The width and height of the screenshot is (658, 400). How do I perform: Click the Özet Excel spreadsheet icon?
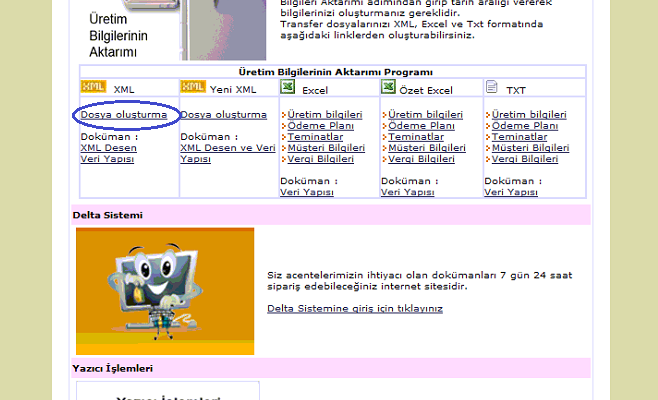point(388,88)
